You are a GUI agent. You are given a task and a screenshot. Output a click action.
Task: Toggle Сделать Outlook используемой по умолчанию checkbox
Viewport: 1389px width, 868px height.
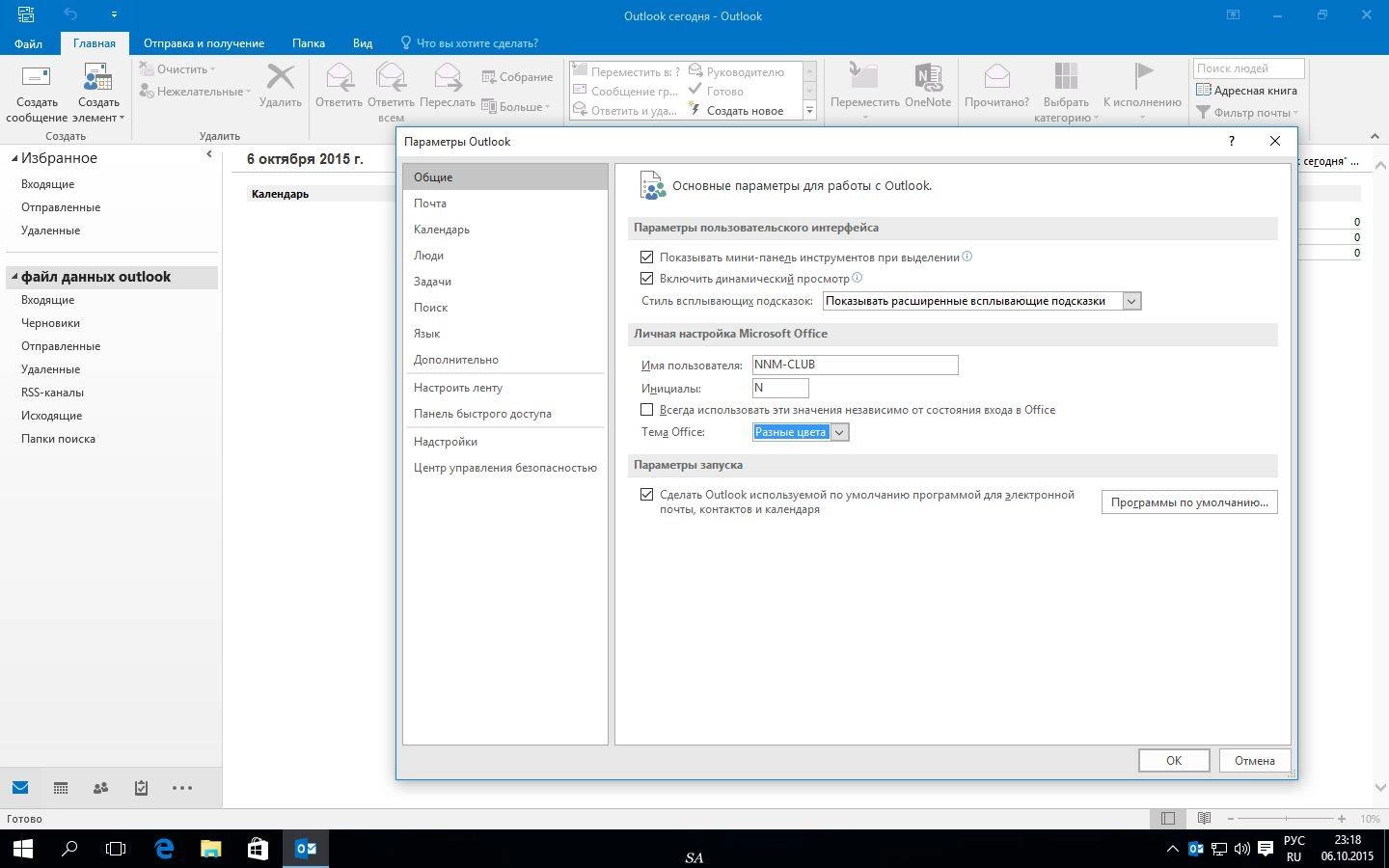click(646, 494)
